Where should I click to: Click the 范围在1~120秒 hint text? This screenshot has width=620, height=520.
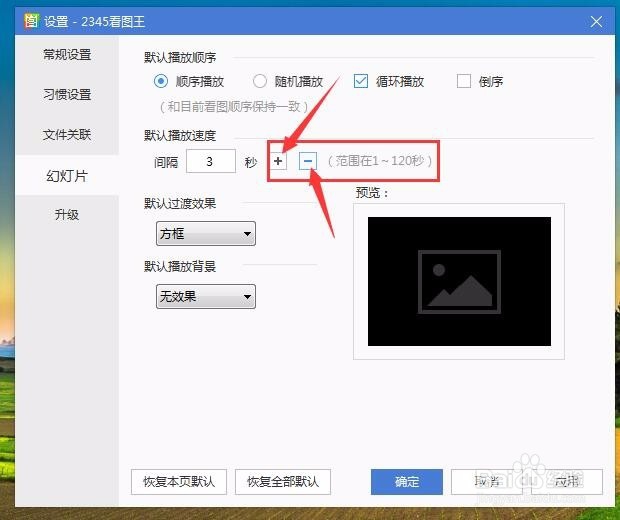pyautogui.click(x=380, y=161)
